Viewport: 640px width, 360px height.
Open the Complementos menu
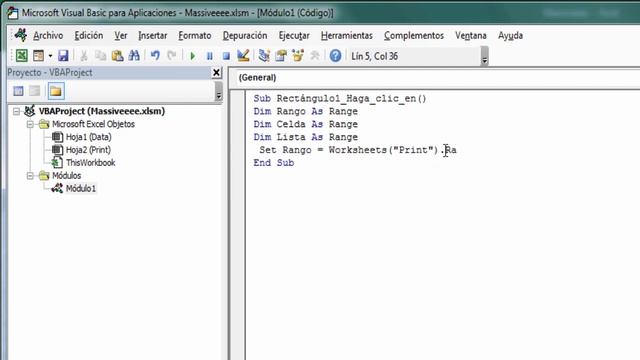(414, 36)
